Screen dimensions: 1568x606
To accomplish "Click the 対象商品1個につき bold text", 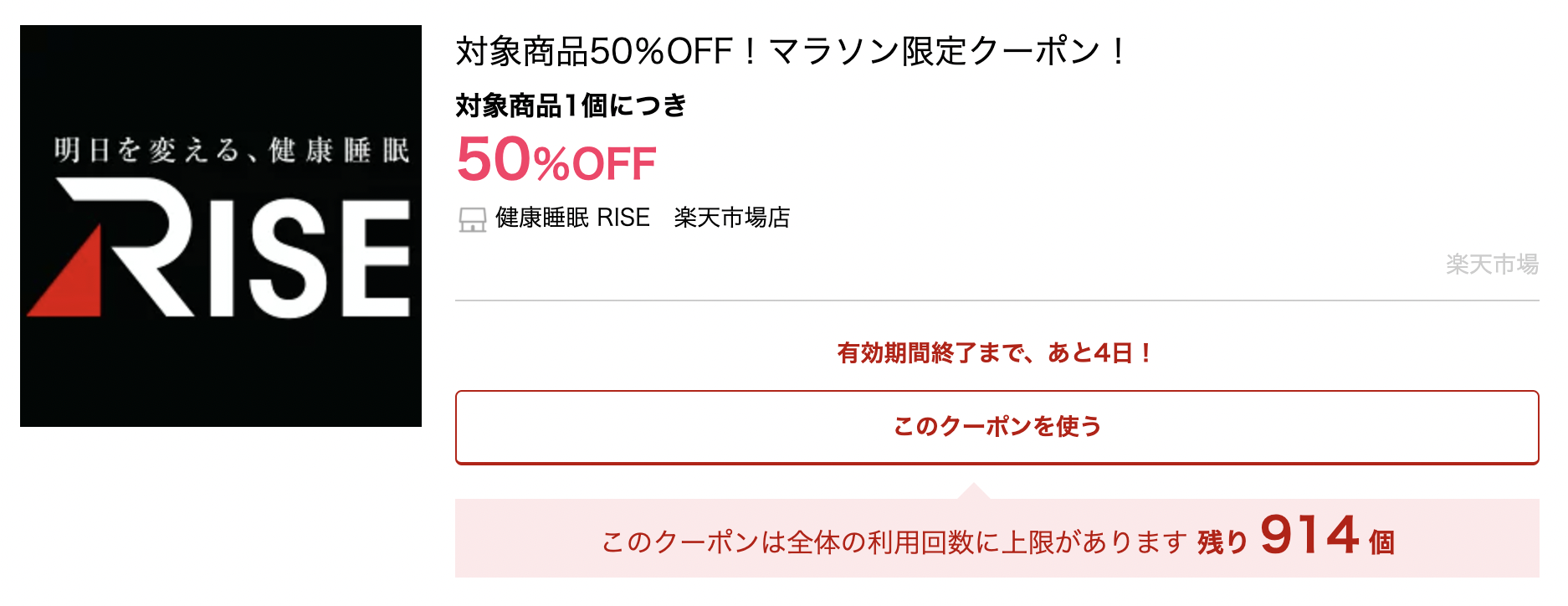I will pyautogui.click(x=571, y=106).
